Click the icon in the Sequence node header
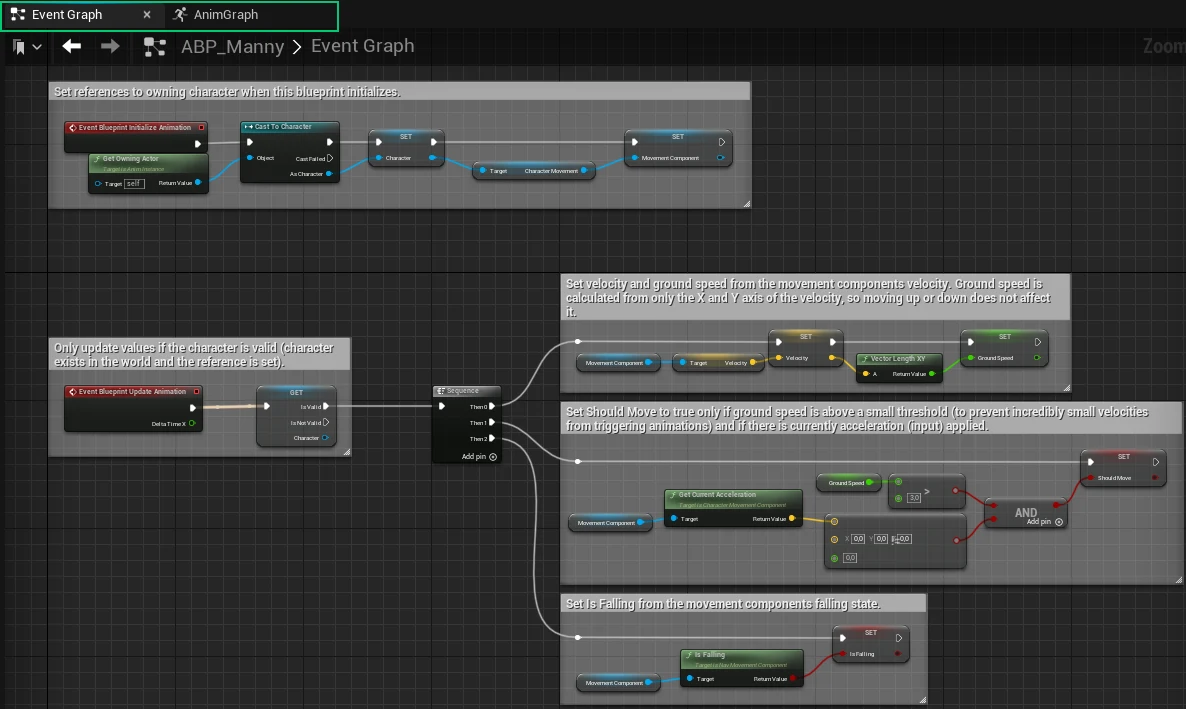The width and height of the screenshot is (1186, 709). click(440, 391)
